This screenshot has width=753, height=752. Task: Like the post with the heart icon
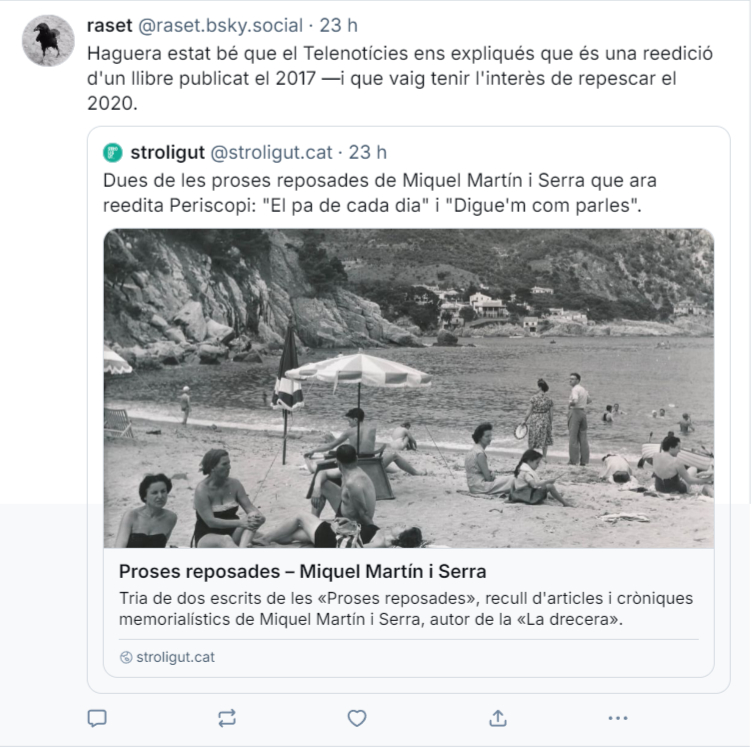357,717
